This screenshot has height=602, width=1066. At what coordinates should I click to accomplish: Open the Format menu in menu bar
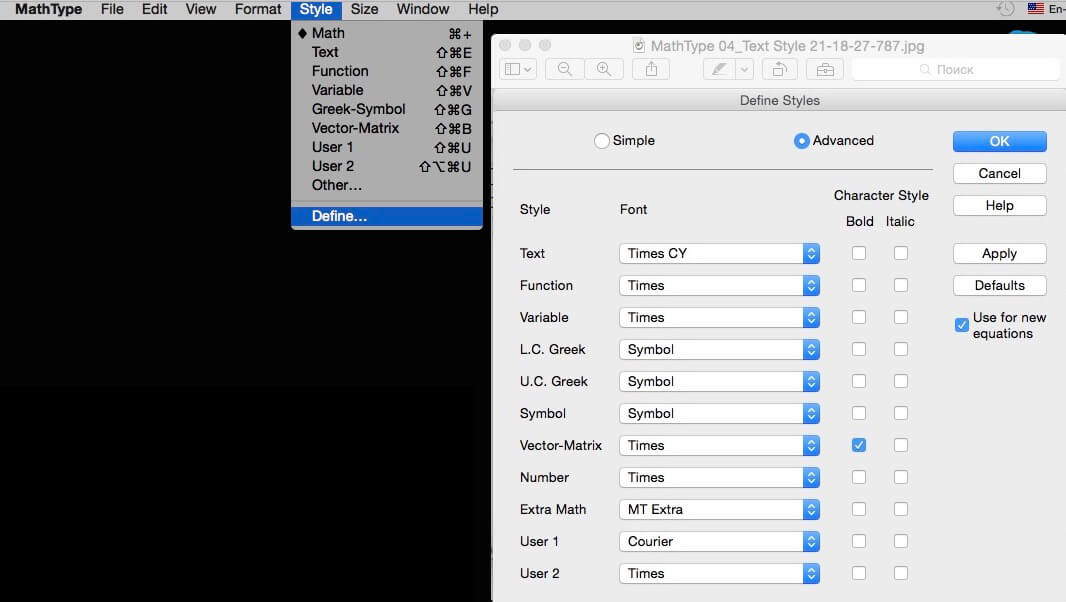pos(258,10)
